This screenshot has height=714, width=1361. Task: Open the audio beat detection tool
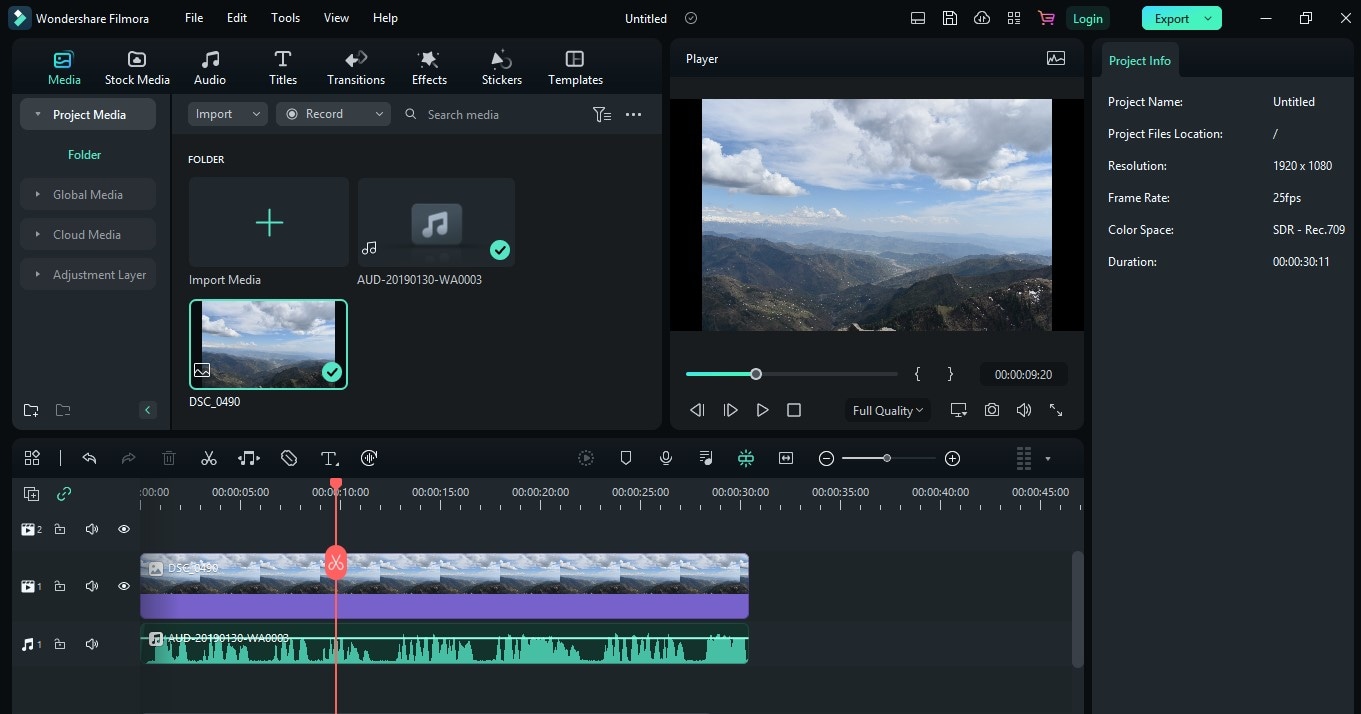click(x=249, y=458)
